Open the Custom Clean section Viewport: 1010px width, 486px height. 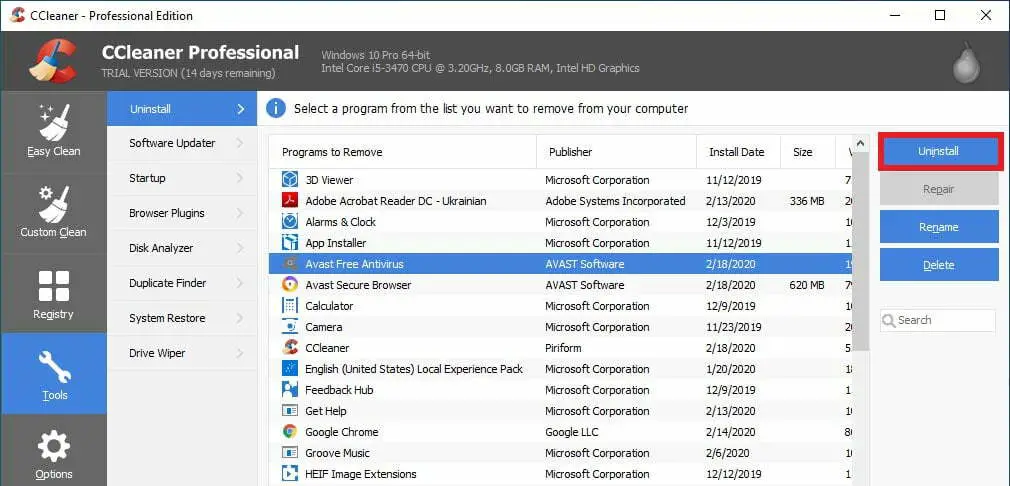pos(53,212)
